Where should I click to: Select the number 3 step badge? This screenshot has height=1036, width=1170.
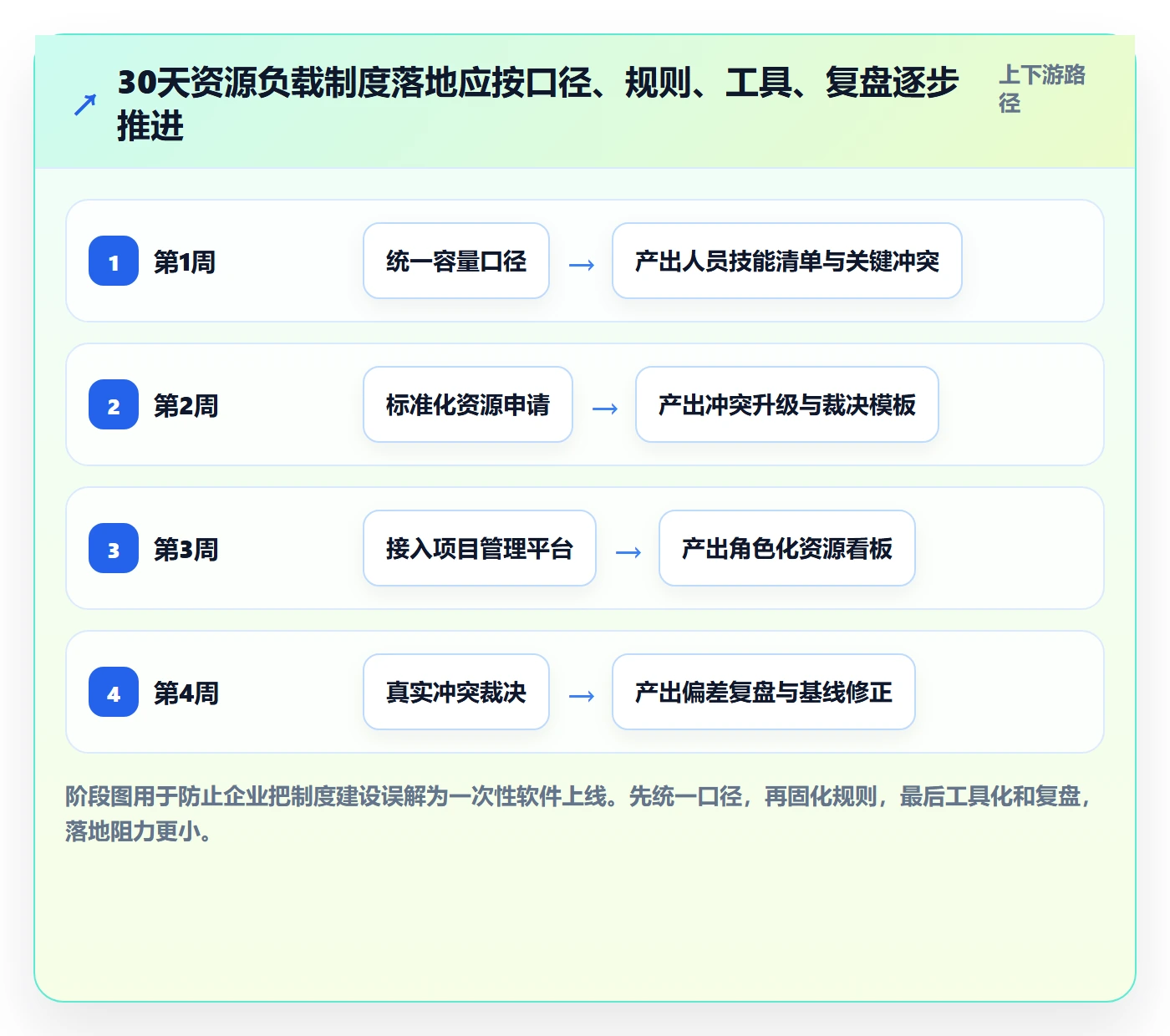click(114, 548)
